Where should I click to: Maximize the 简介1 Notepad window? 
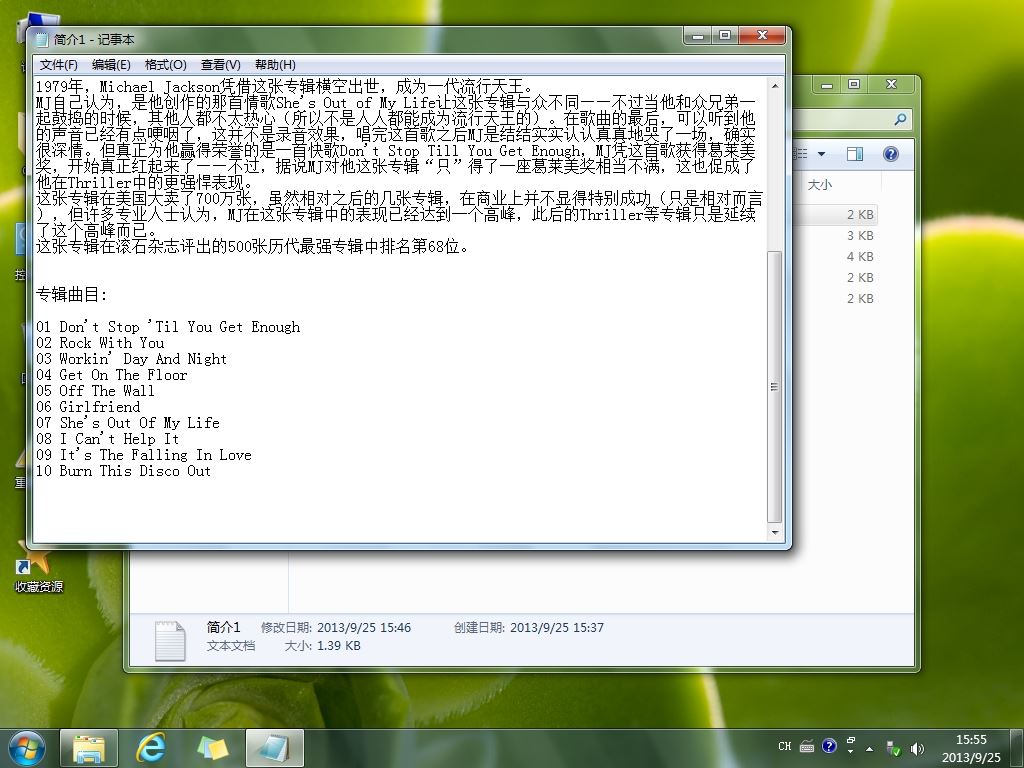pyautogui.click(x=725, y=35)
